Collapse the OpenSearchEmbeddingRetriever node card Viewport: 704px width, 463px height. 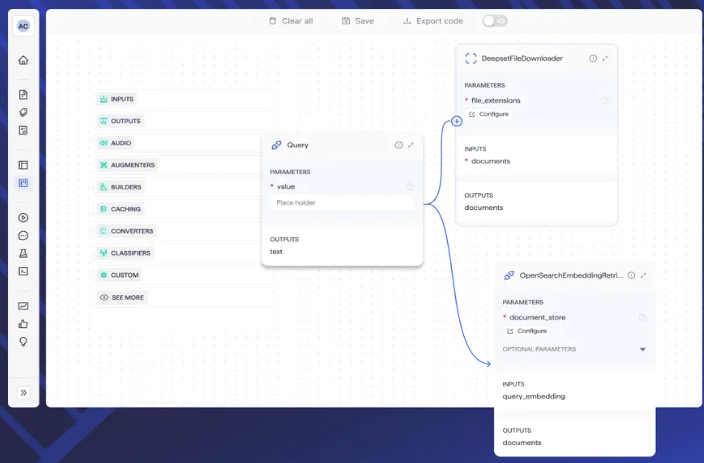pyautogui.click(x=643, y=275)
